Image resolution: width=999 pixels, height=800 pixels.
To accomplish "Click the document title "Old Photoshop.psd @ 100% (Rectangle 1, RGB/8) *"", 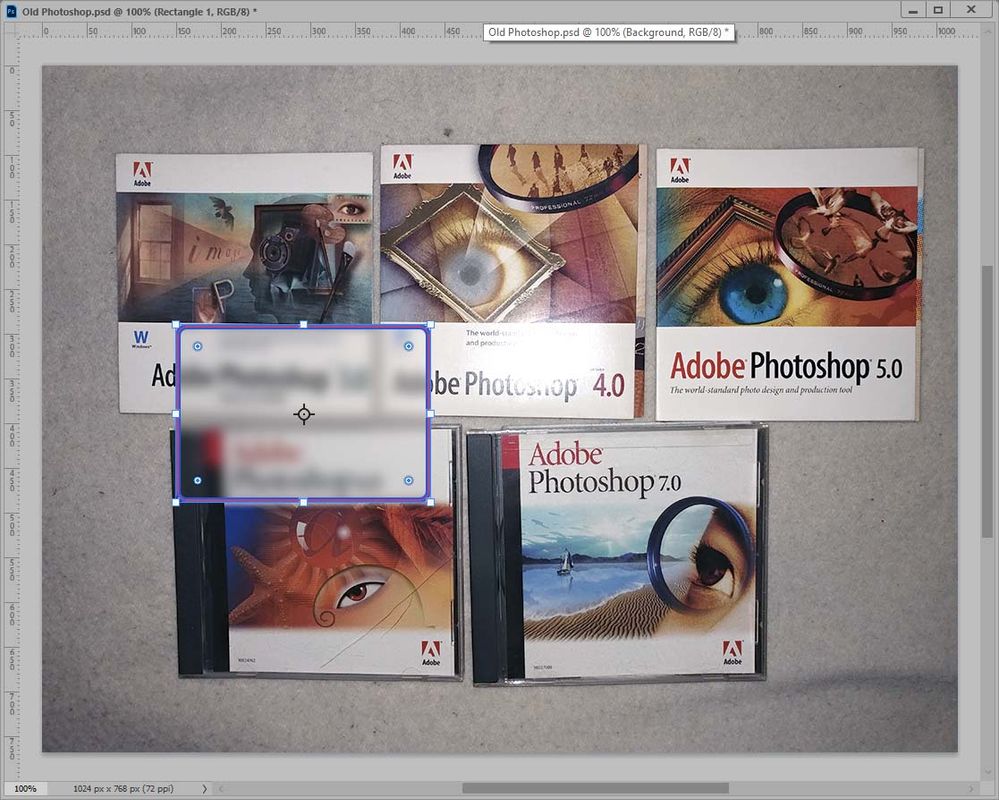I will [140, 11].
